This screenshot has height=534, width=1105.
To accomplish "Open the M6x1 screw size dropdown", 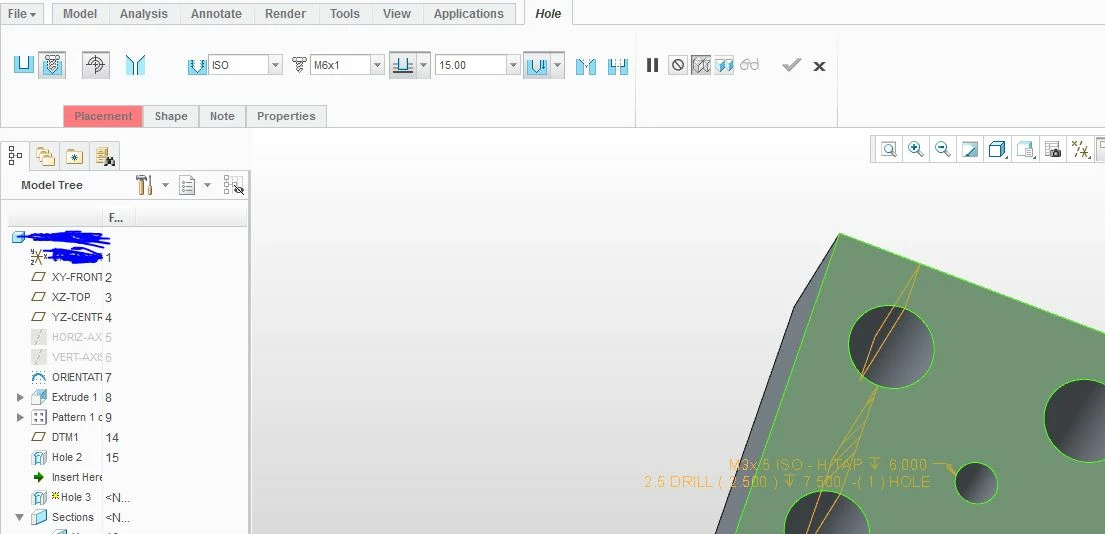I will pos(377,65).
